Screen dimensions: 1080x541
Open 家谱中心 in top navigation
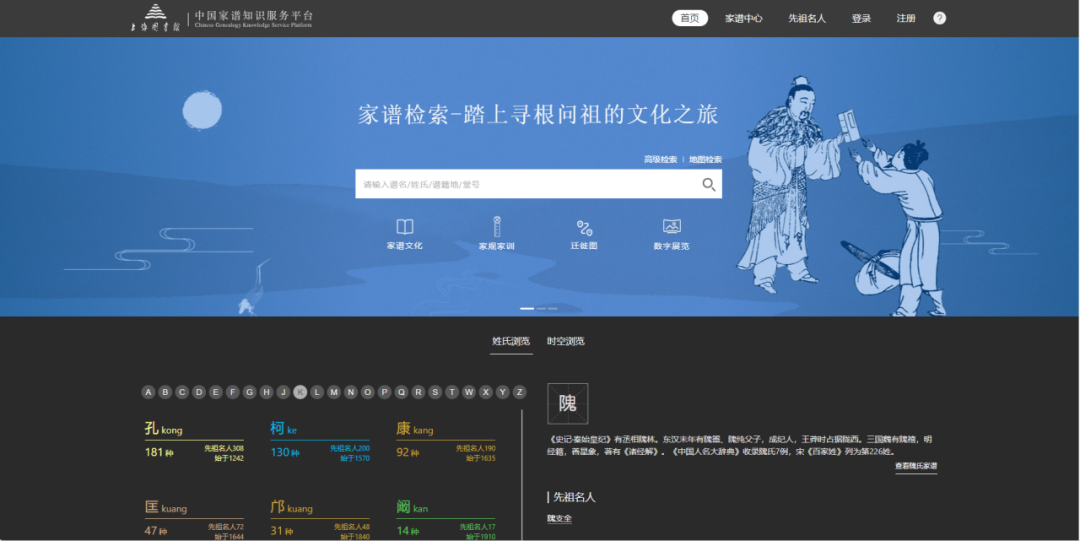point(744,18)
